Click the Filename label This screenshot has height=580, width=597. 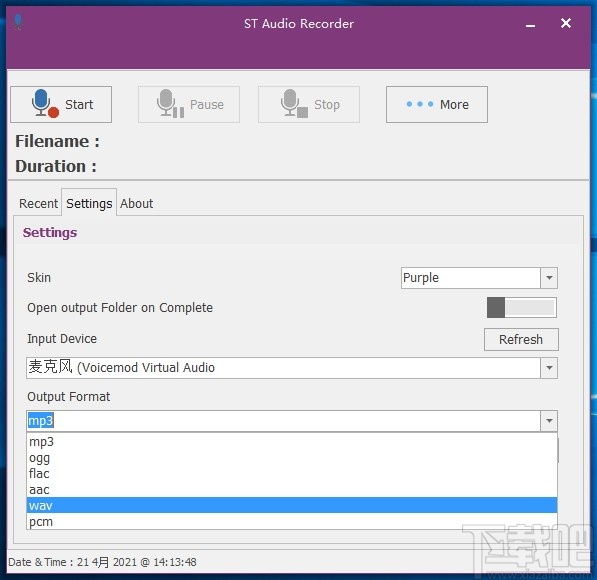click(57, 141)
